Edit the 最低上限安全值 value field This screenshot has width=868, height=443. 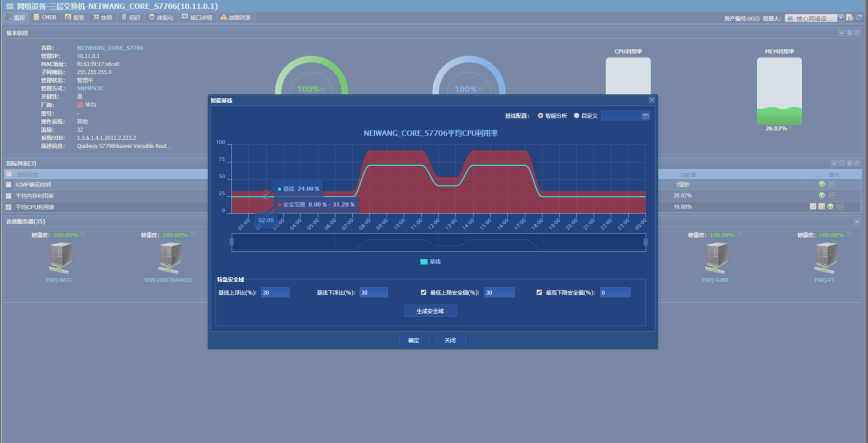(499, 292)
